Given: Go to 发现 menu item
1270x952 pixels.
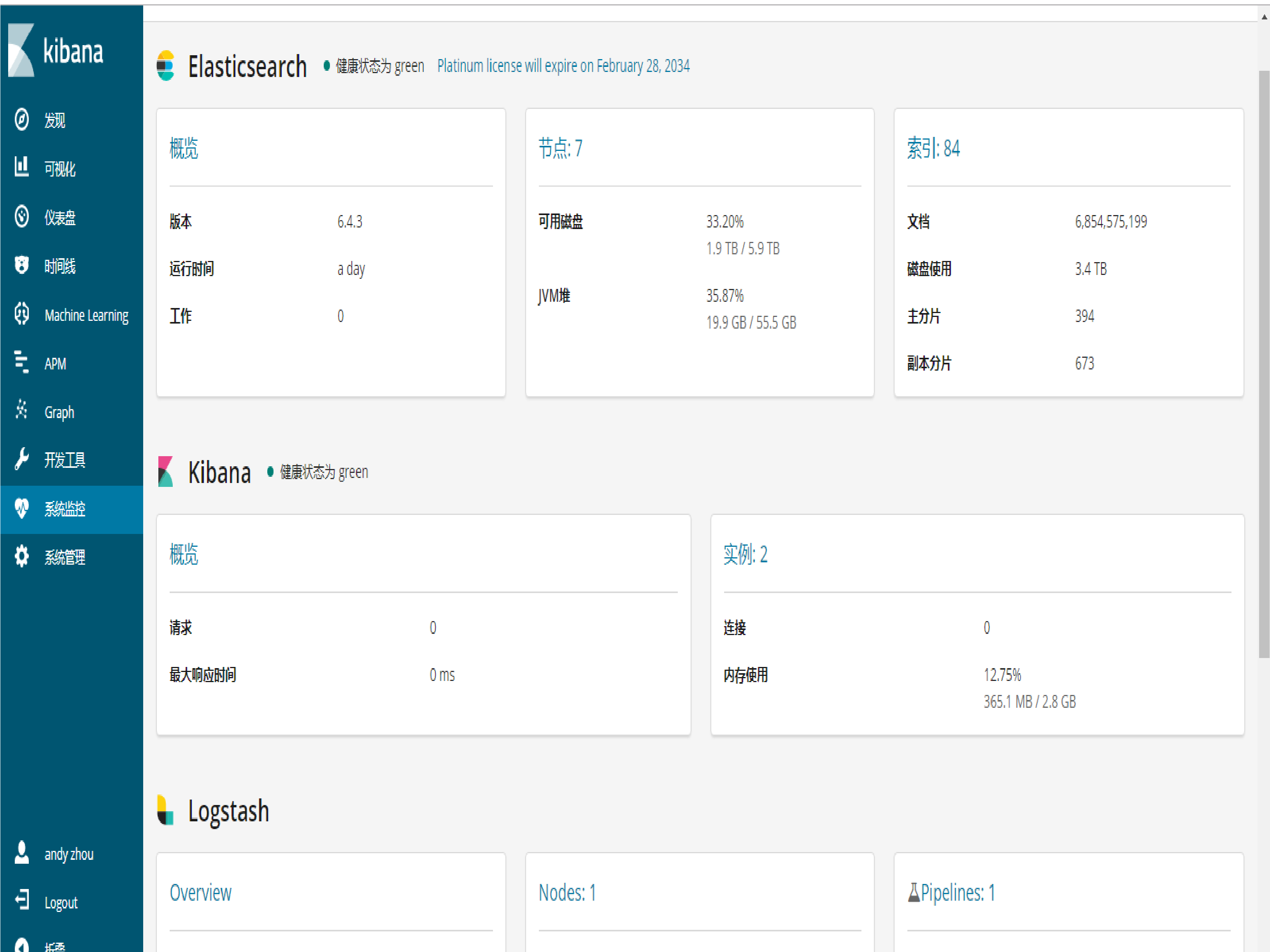Looking at the screenshot, I should point(72,120).
